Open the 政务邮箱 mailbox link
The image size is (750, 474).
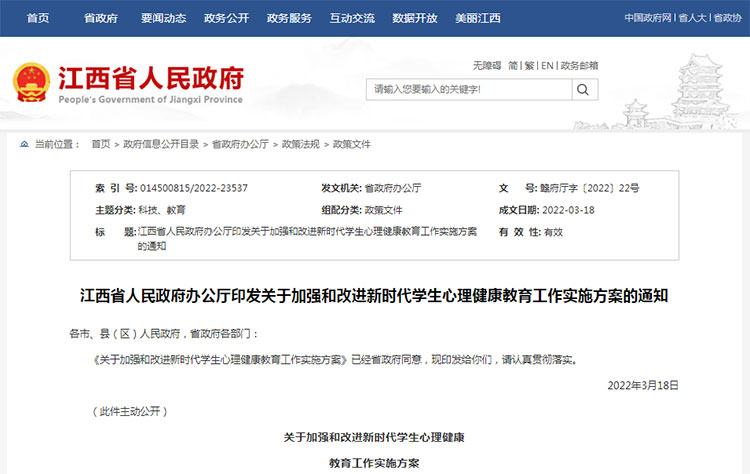click(x=579, y=65)
